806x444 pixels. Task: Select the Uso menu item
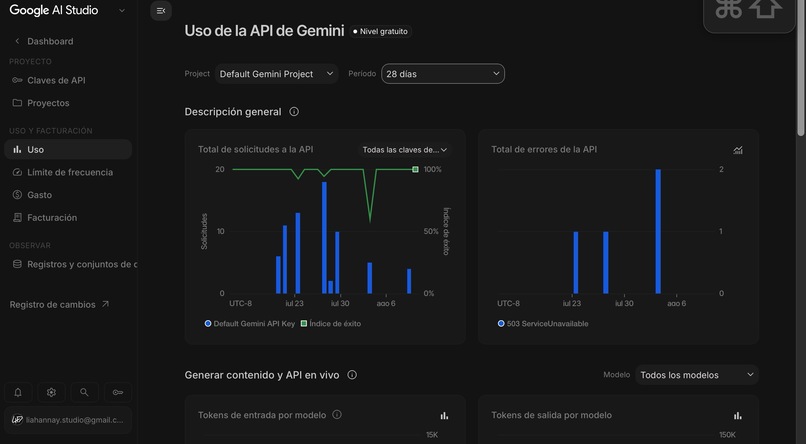[68, 150]
